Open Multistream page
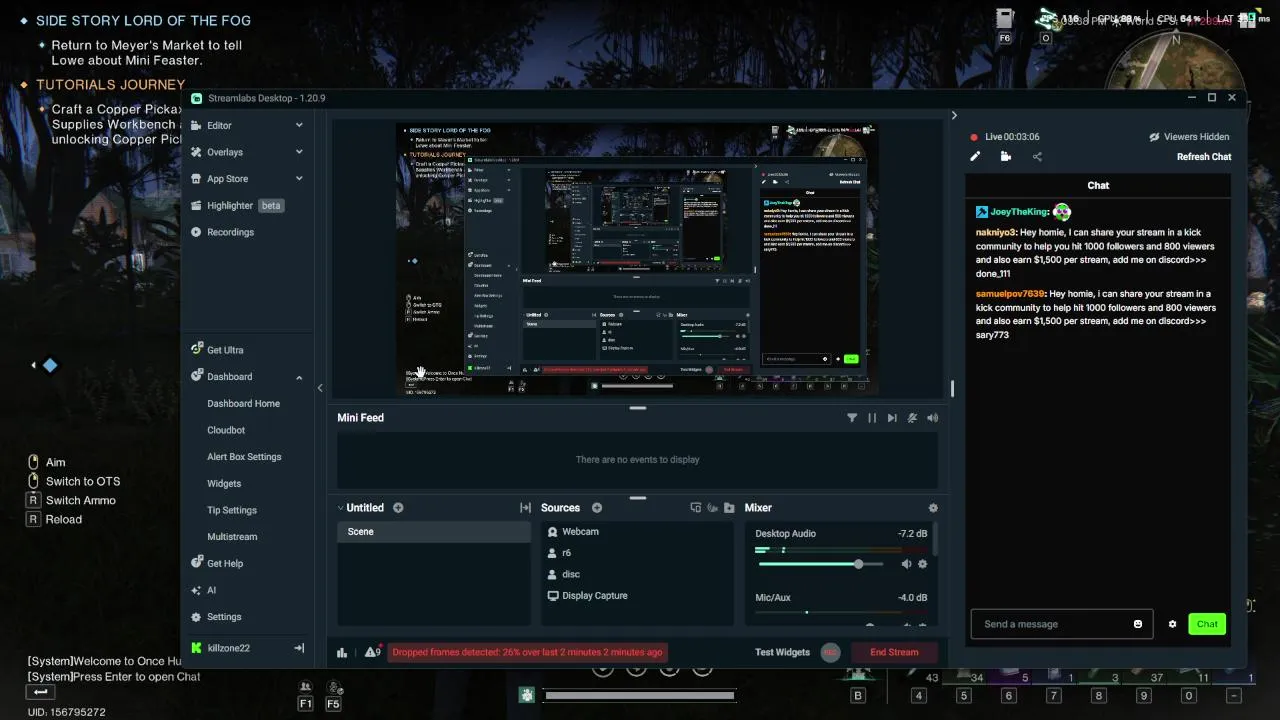The image size is (1280, 720). 232,537
